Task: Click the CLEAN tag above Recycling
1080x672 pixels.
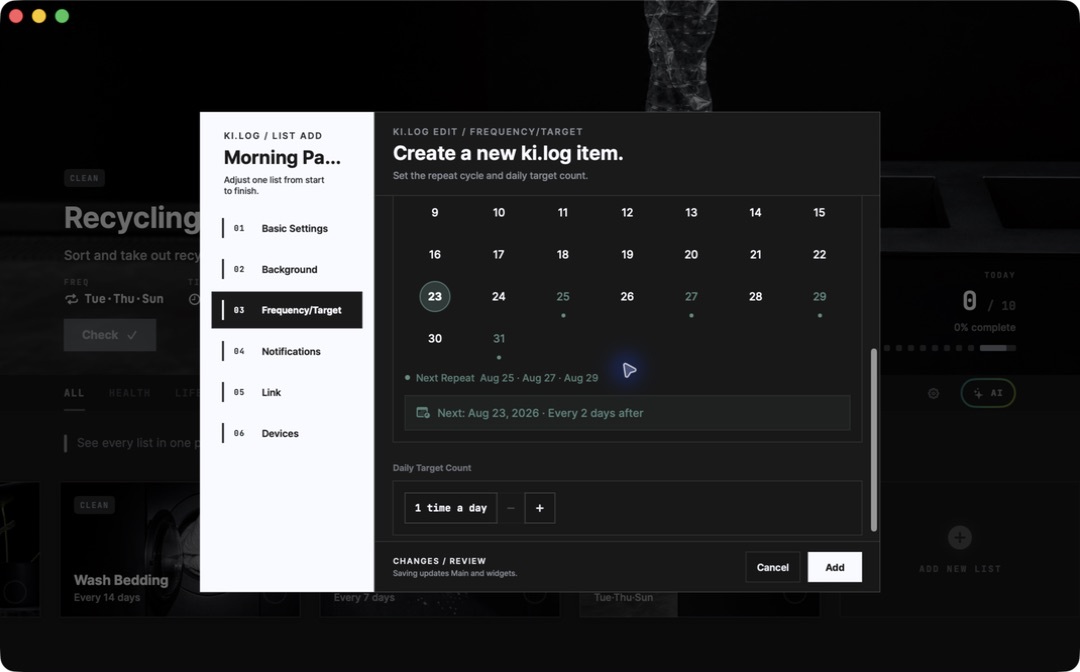Action: point(84,178)
